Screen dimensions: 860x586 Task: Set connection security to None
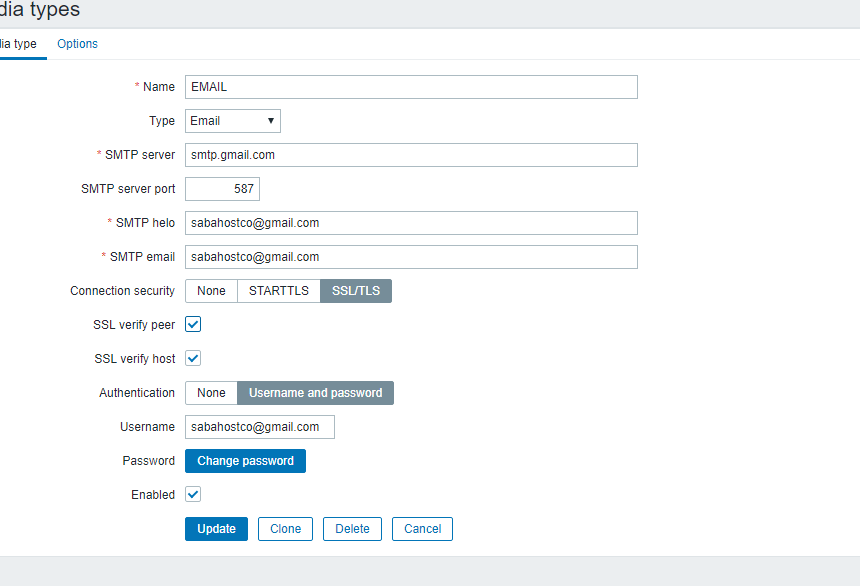click(x=211, y=291)
